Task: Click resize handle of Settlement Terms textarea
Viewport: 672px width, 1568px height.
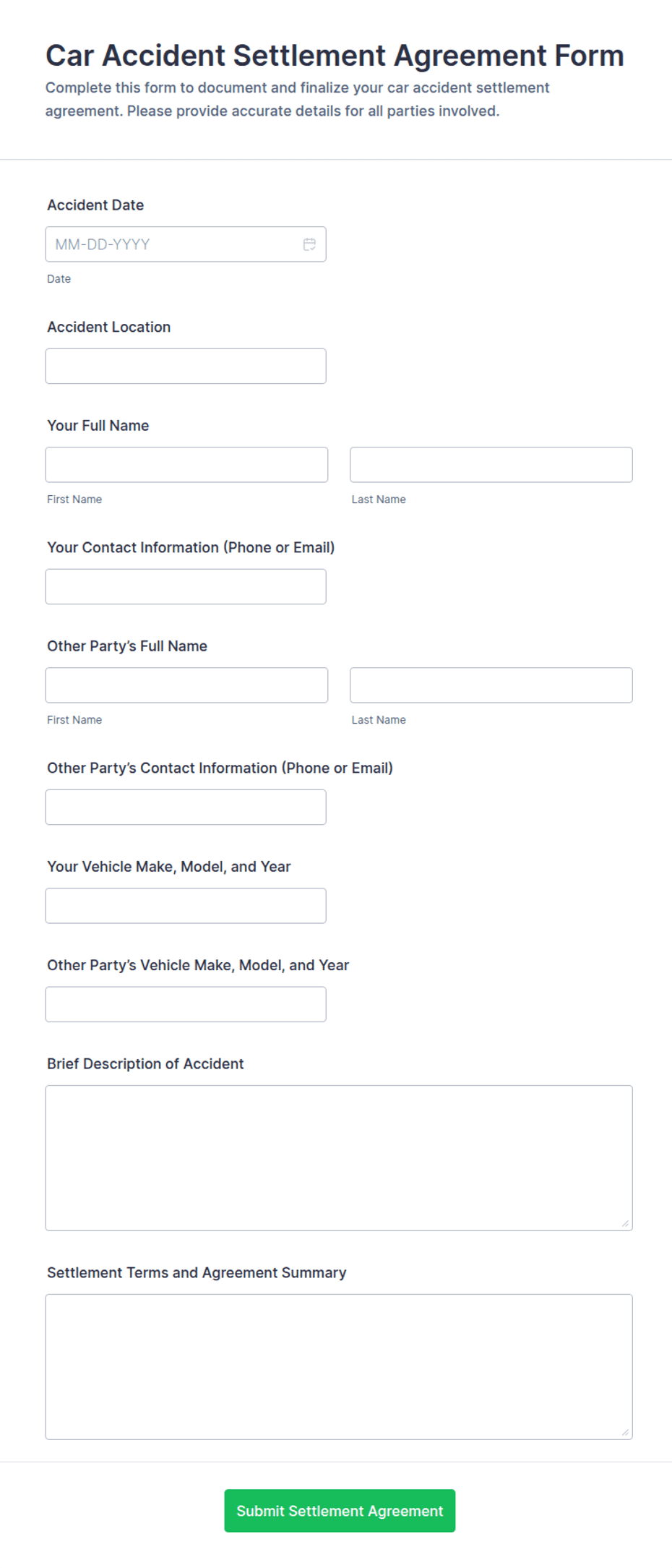Action: point(626,1433)
